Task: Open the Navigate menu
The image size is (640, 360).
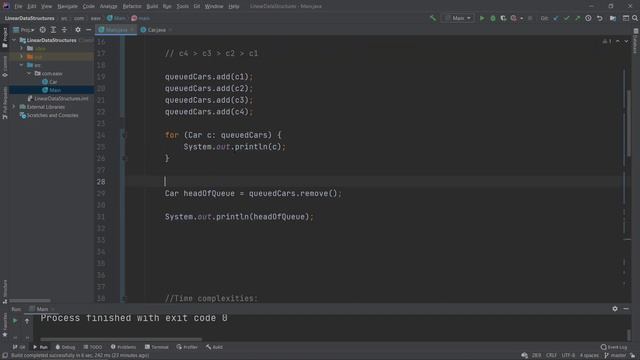Action: coord(67,7)
